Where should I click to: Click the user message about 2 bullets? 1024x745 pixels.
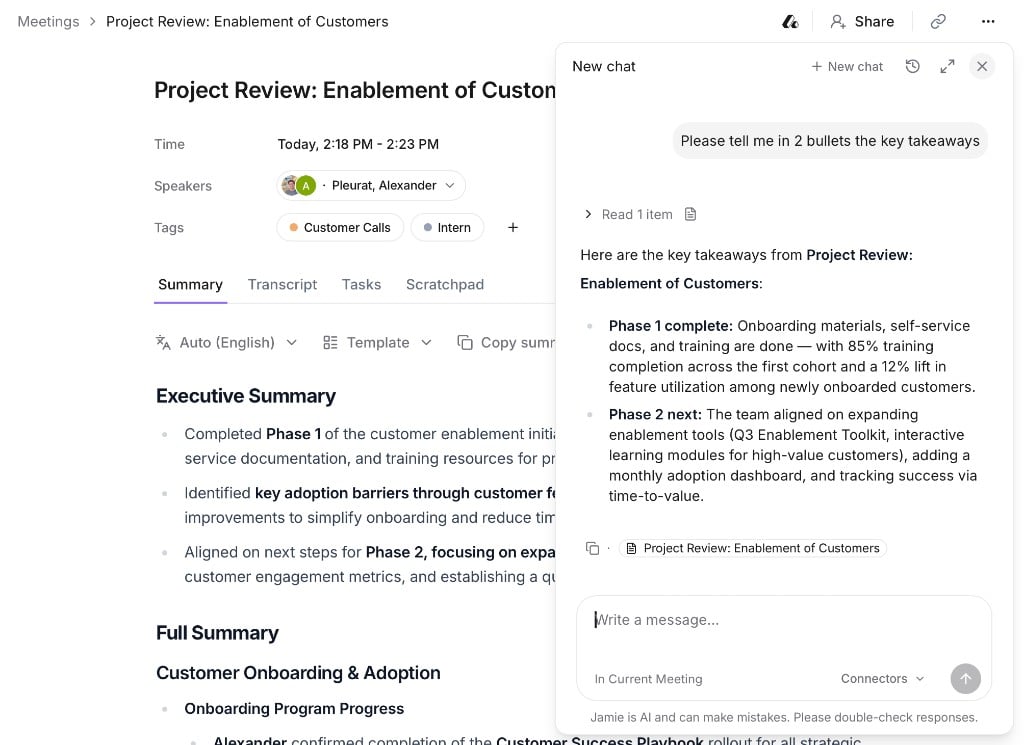point(830,141)
